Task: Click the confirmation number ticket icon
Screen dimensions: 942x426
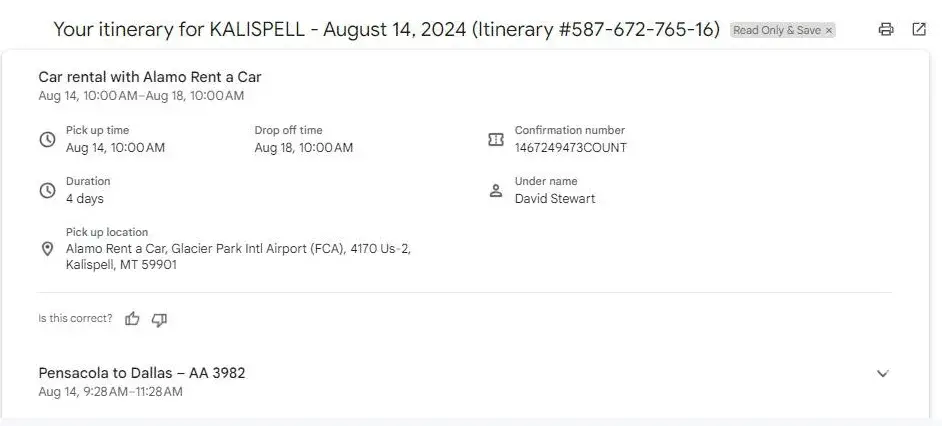Action: [x=495, y=139]
